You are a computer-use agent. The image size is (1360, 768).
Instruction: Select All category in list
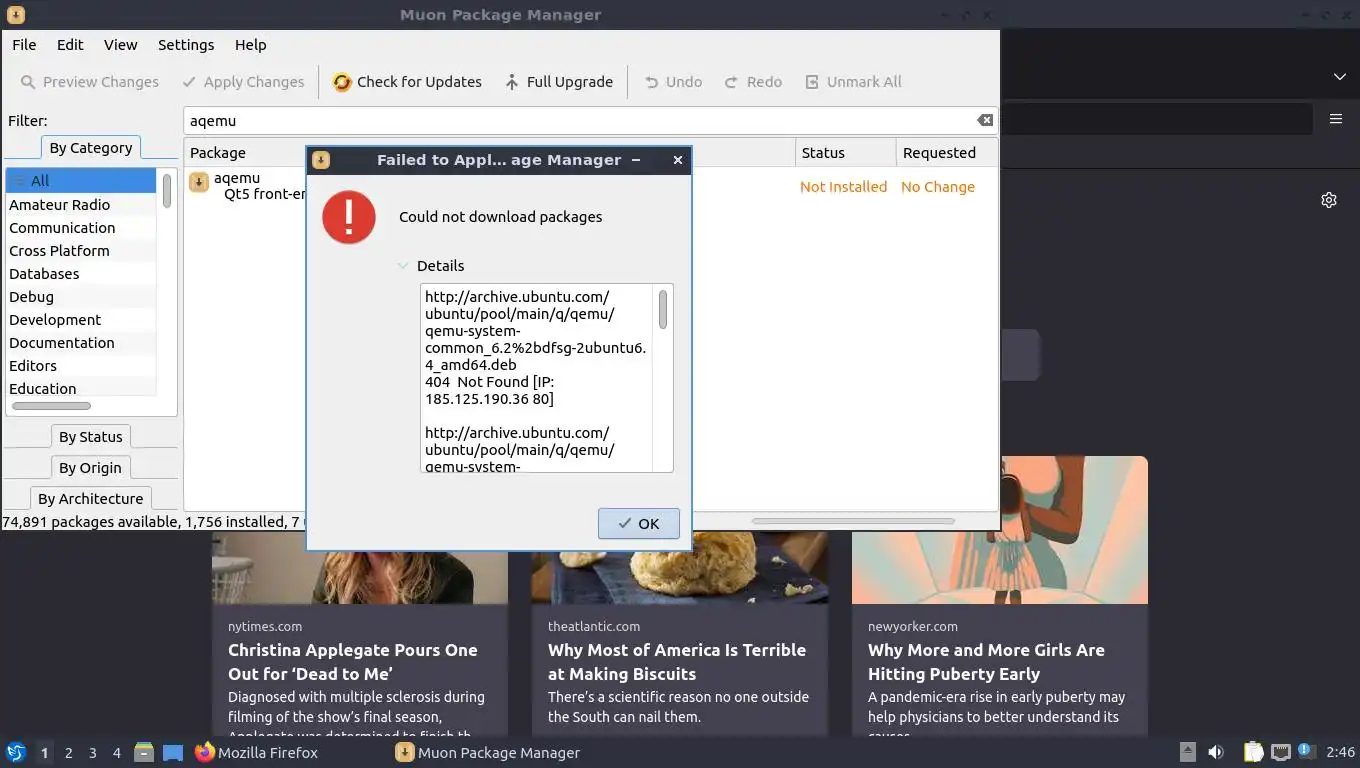point(81,181)
